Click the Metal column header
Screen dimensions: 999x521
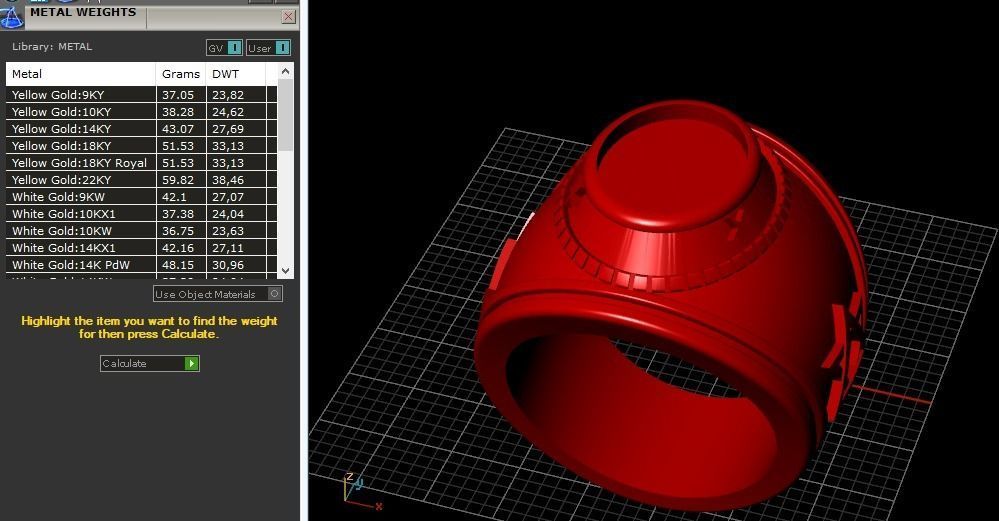click(x=81, y=74)
